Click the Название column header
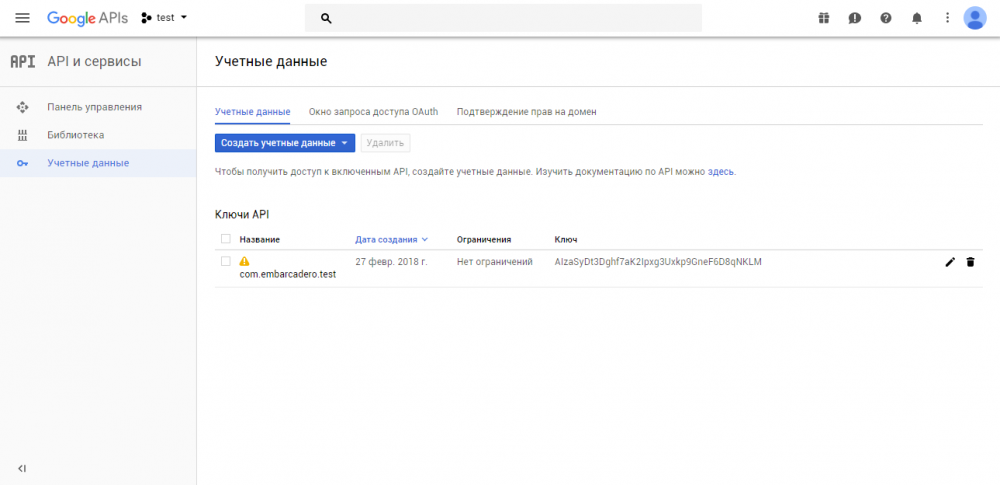Viewport: 1000px width, 485px height. click(x=260, y=239)
